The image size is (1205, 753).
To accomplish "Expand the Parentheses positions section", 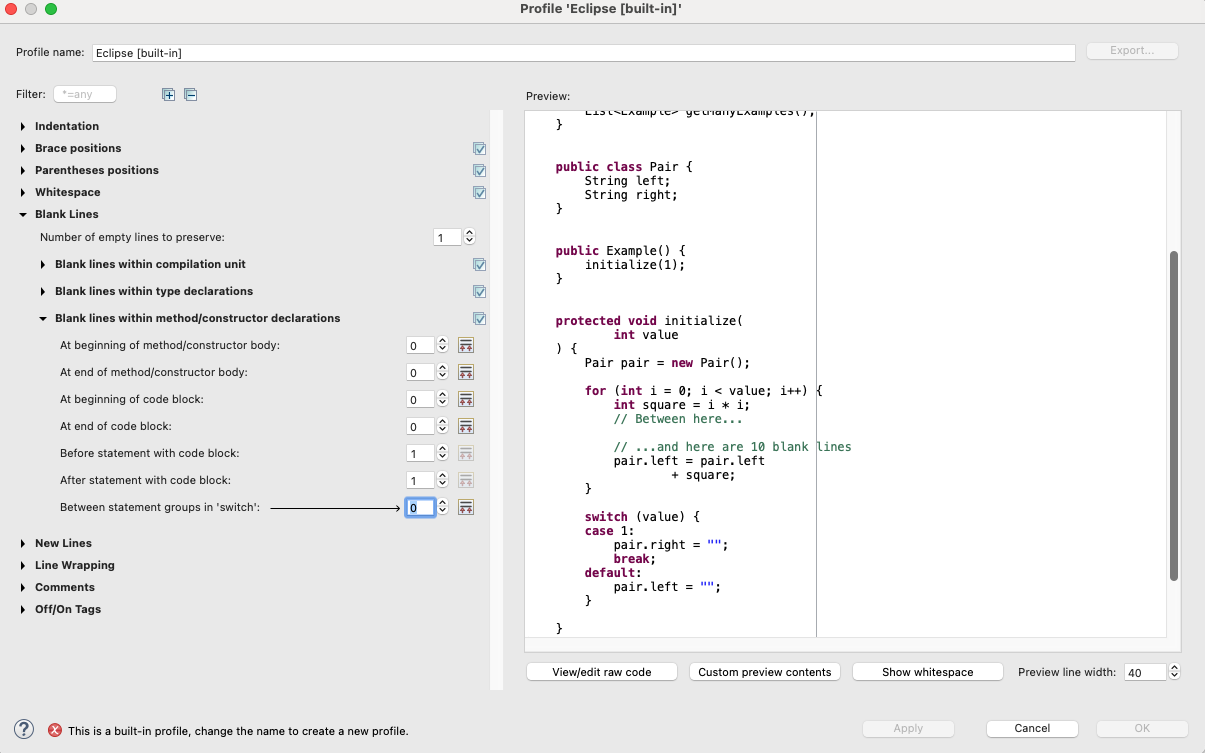I will 23,170.
